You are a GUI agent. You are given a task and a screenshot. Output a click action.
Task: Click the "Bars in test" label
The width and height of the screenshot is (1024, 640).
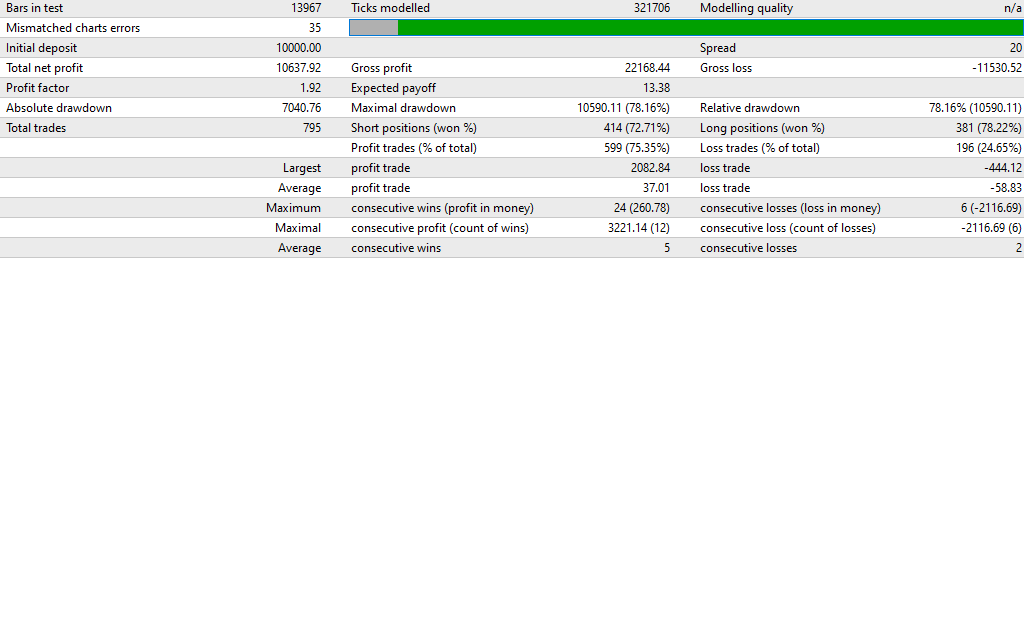pyautogui.click(x=34, y=8)
